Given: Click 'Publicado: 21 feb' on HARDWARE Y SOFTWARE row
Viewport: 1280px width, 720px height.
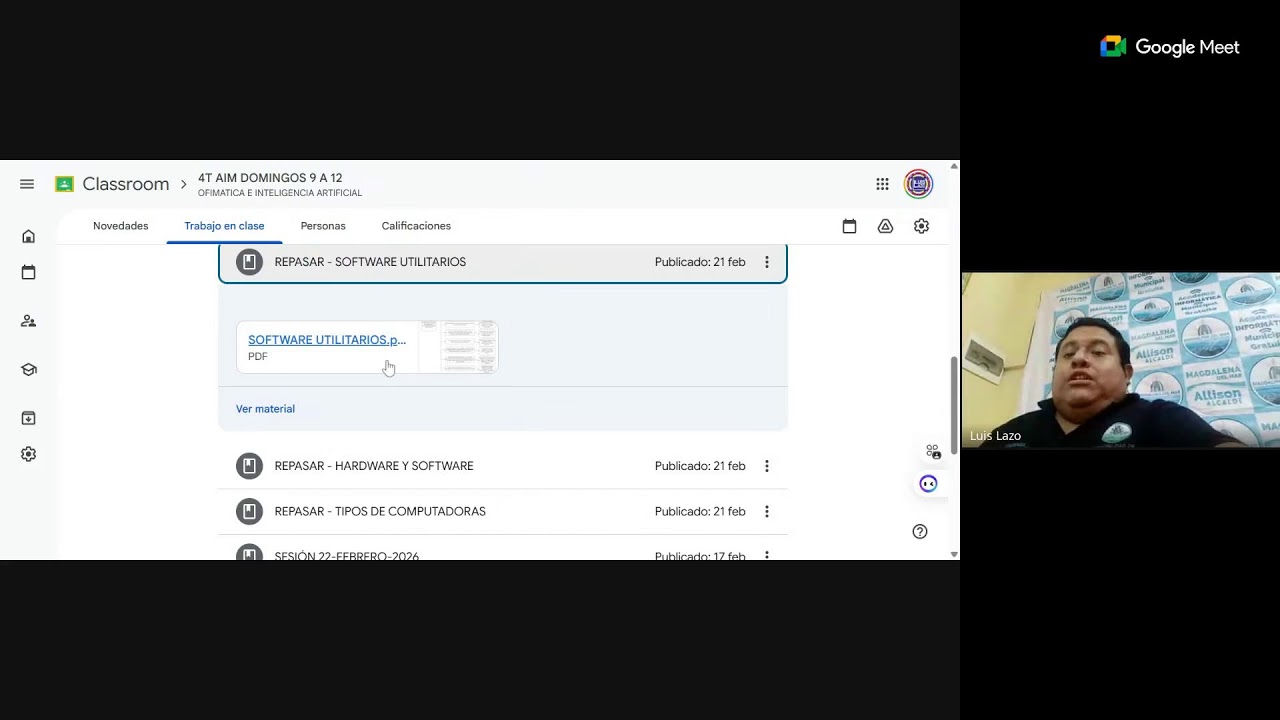Looking at the screenshot, I should 700,466.
